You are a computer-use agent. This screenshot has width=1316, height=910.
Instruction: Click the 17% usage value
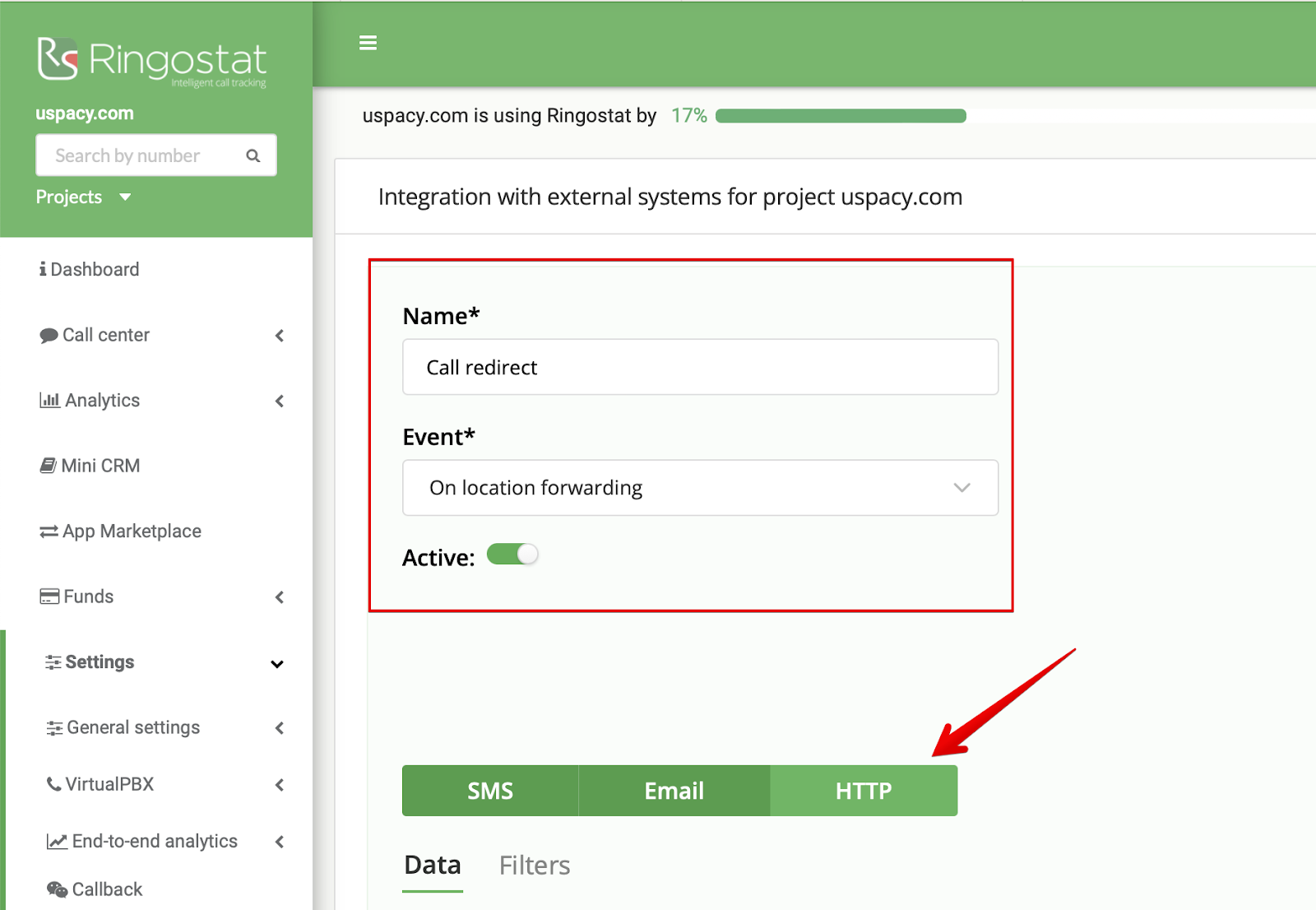tap(689, 116)
